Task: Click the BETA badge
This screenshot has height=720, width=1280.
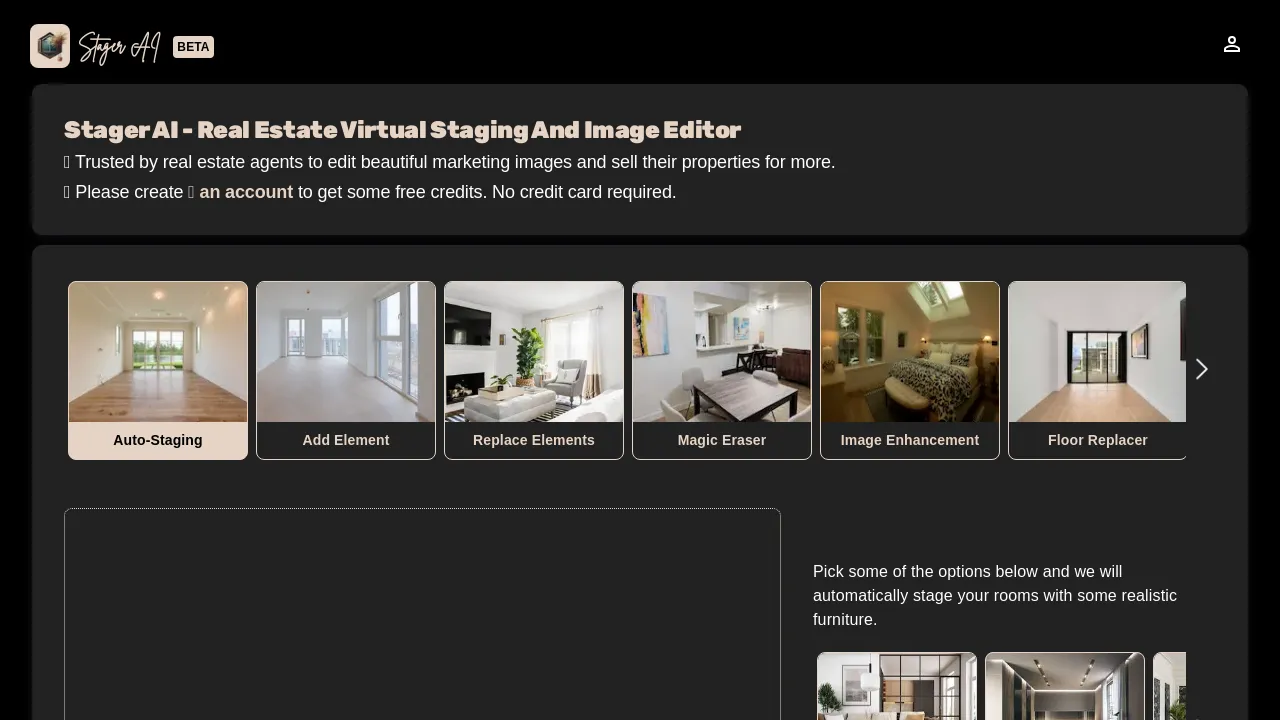Action: click(x=193, y=47)
